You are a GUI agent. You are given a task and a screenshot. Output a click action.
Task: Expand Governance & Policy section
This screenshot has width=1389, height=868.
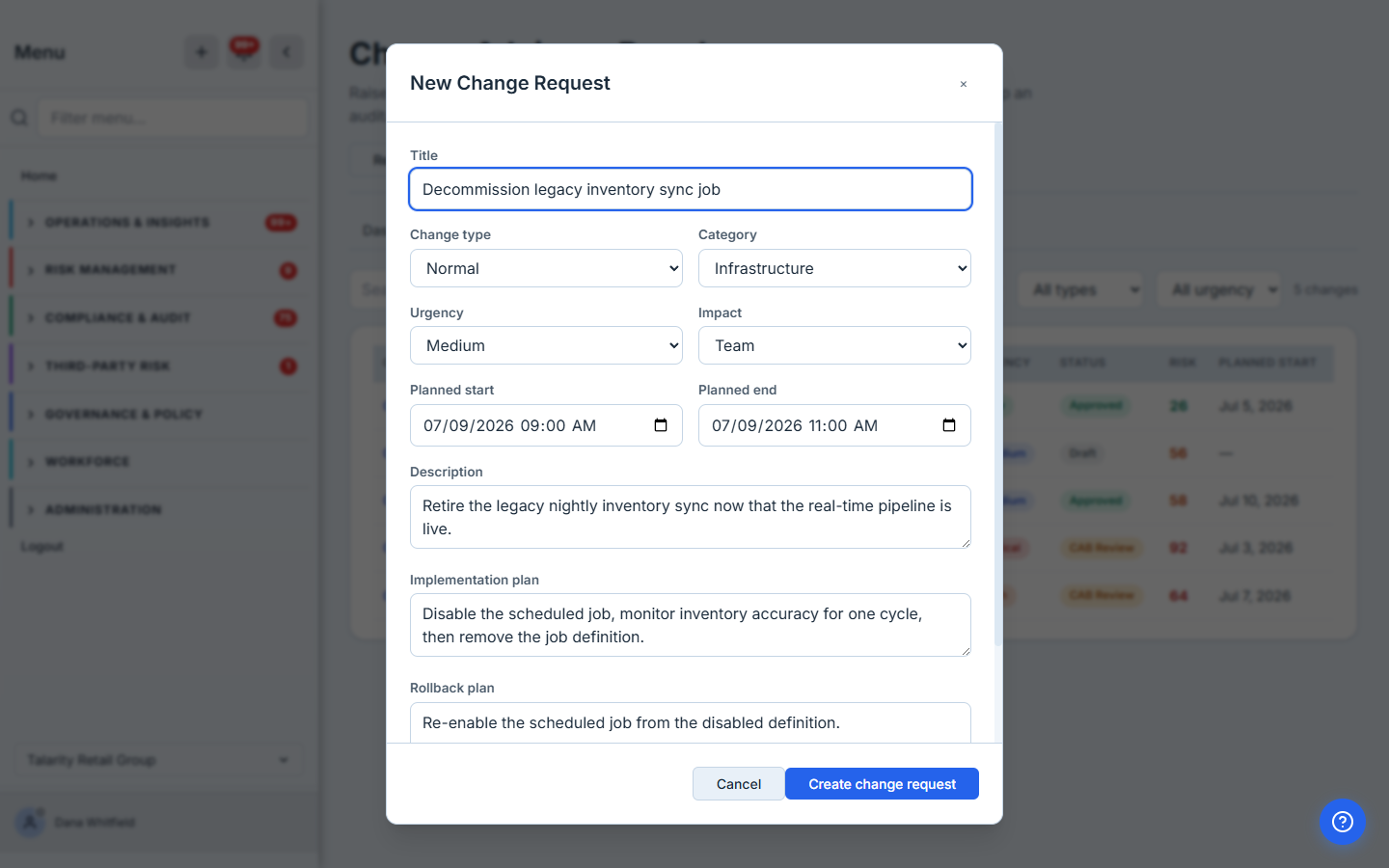157,415
